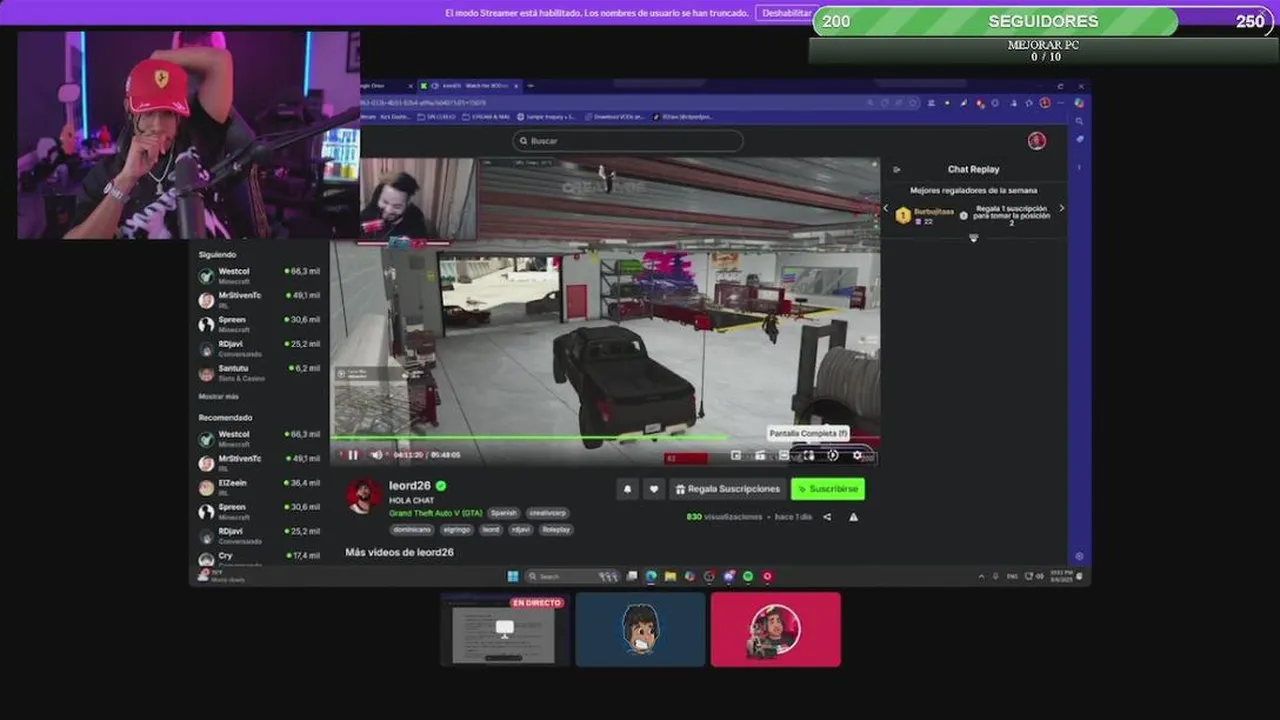Click the Regala Suscripciones button
The height and width of the screenshot is (720, 1280).
point(727,489)
